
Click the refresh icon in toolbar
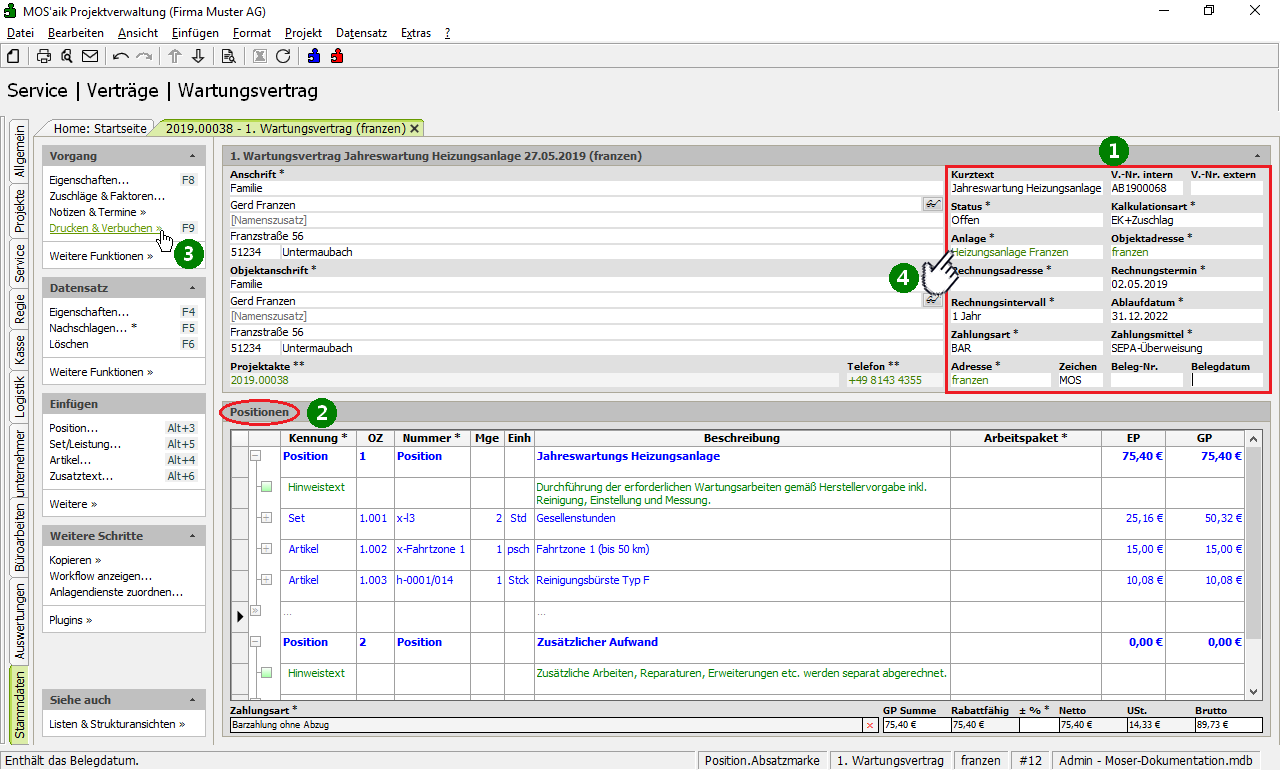tap(283, 56)
